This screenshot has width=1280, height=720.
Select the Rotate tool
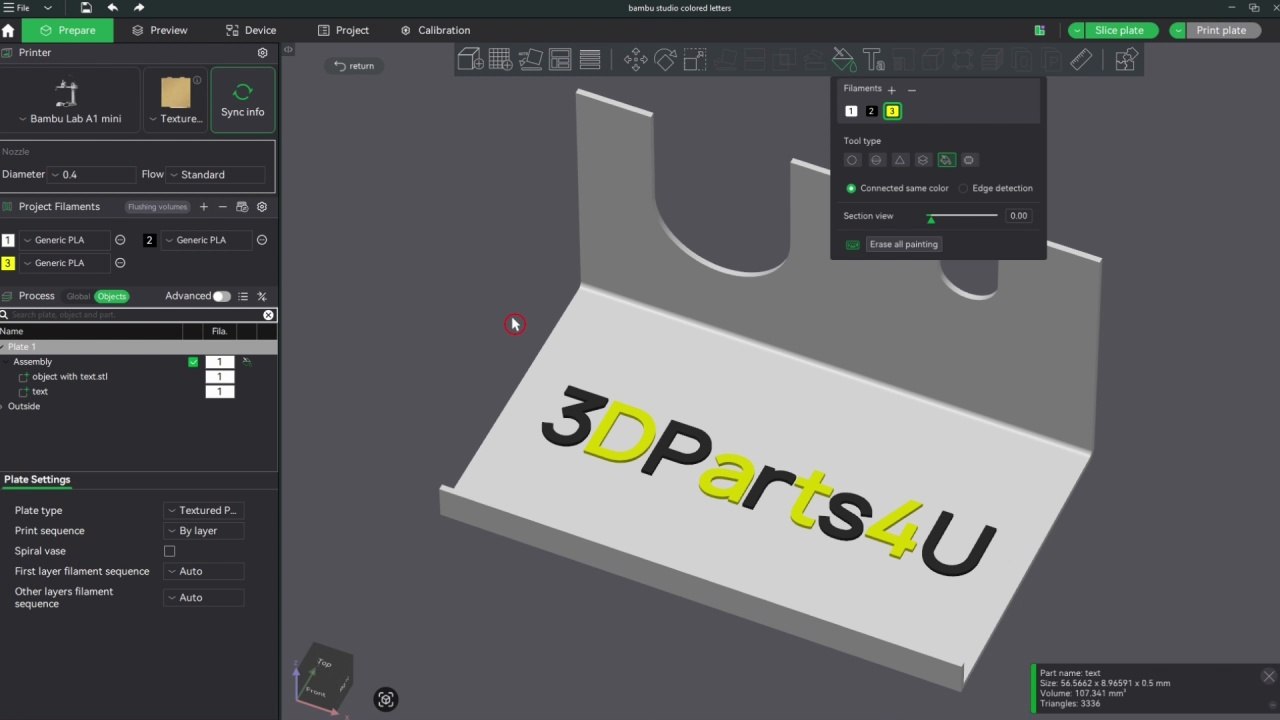(x=665, y=60)
